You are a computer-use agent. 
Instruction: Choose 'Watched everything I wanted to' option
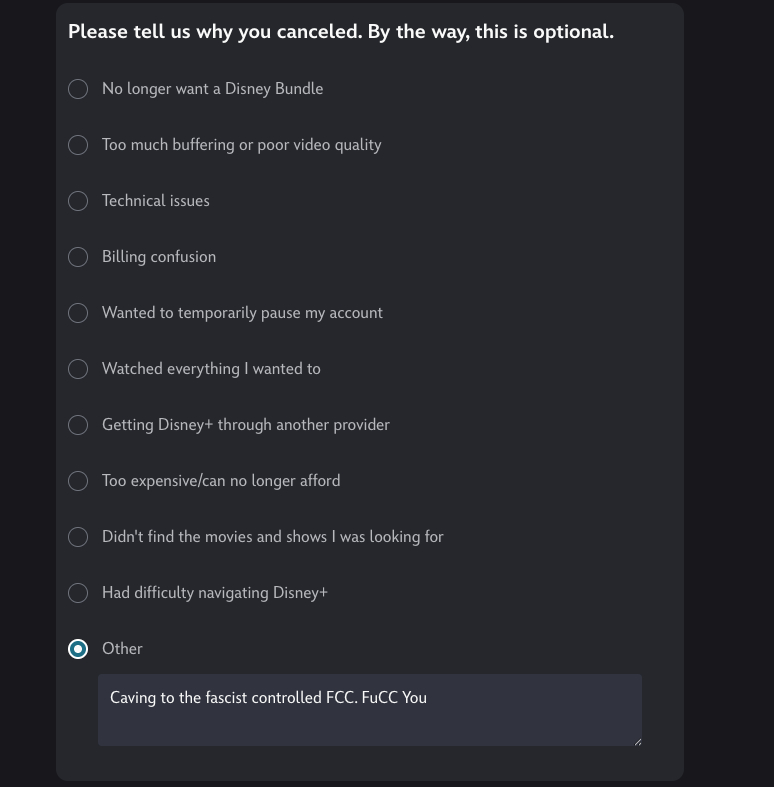coord(78,369)
